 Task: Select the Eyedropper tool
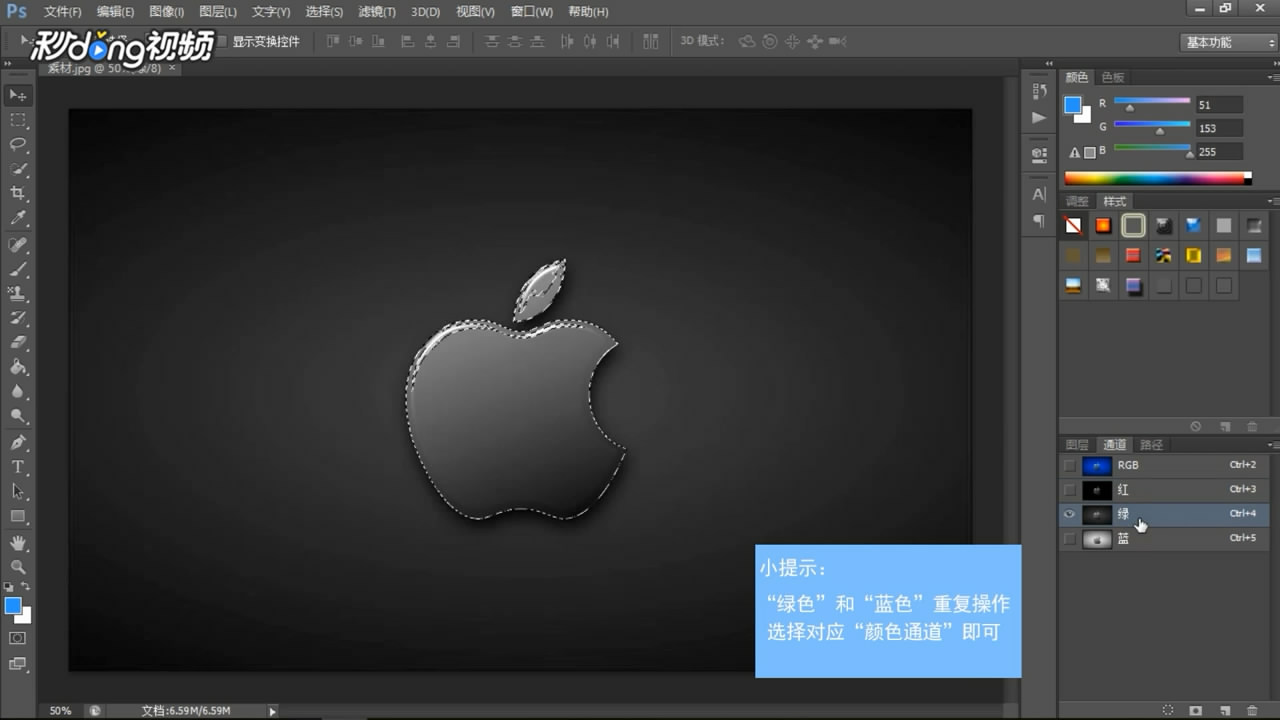(18, 218)
